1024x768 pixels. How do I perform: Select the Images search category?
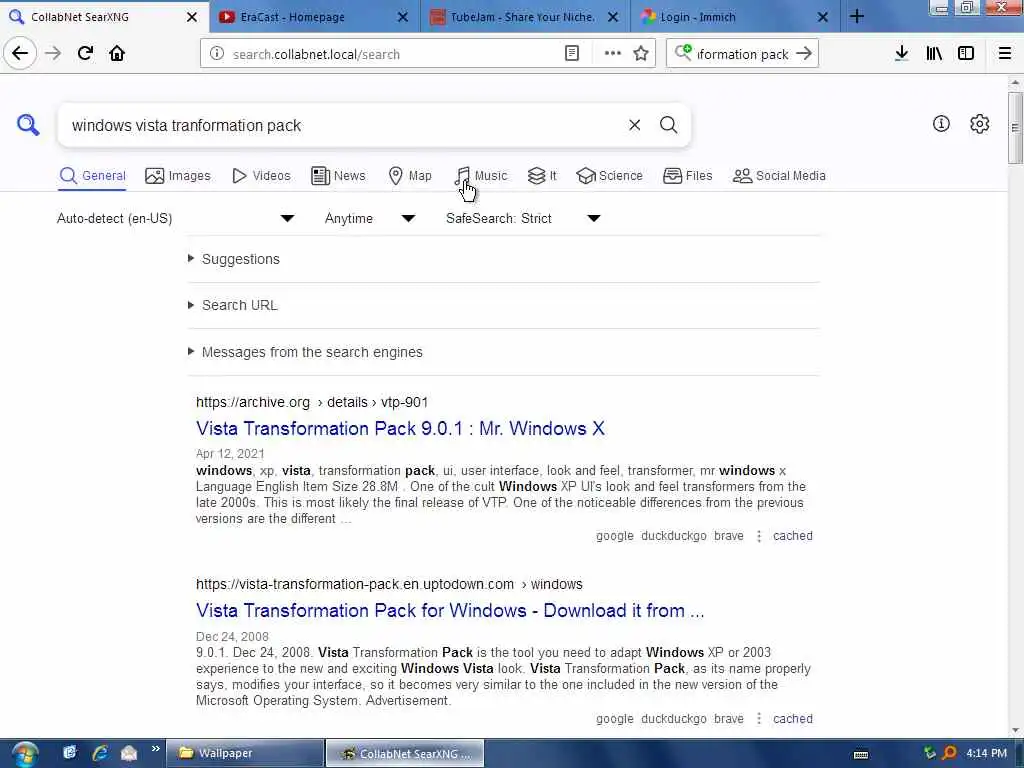click(x=178, y=176)
